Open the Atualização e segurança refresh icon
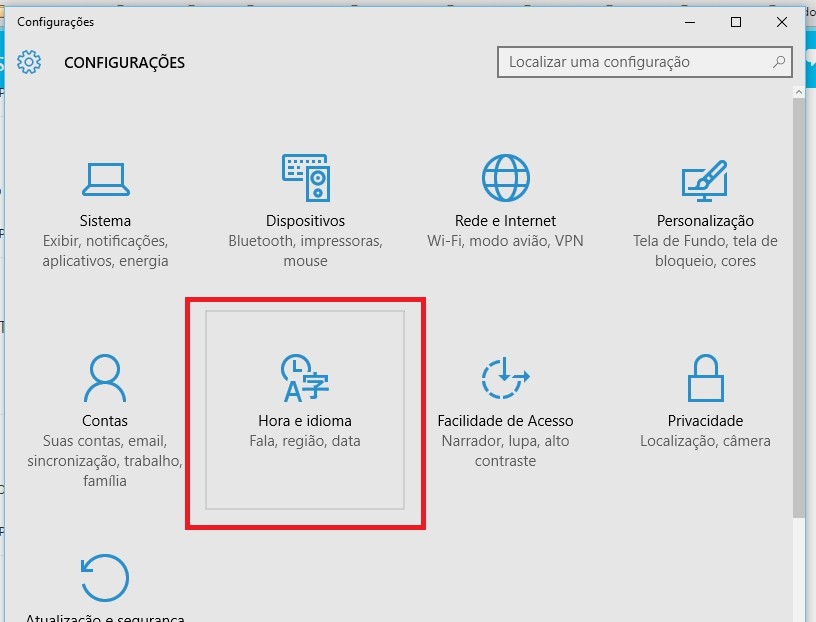 (x=105, y=578)
